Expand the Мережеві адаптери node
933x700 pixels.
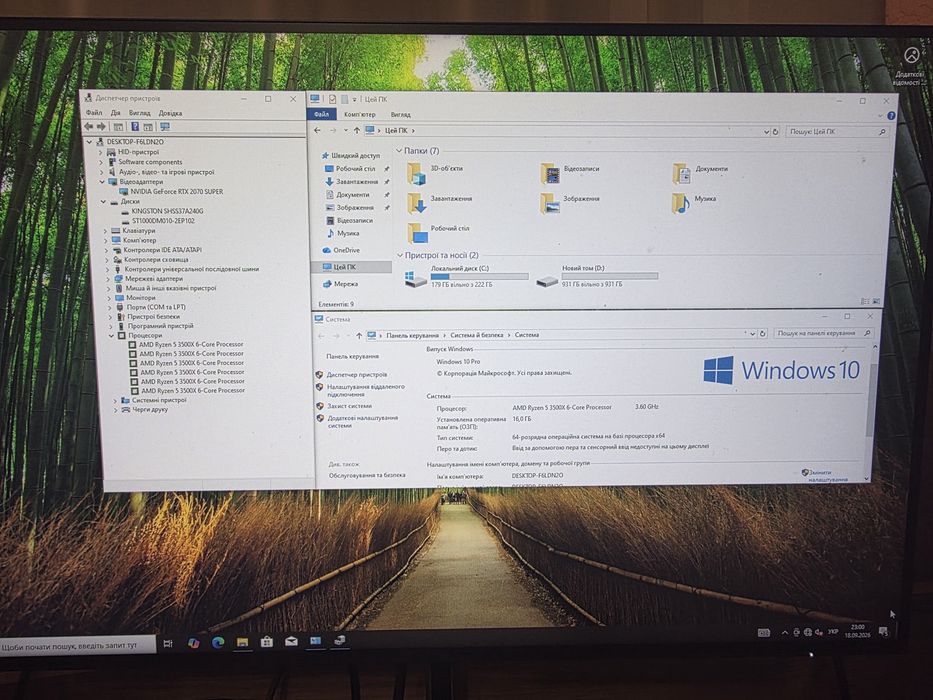click(108, 279)
